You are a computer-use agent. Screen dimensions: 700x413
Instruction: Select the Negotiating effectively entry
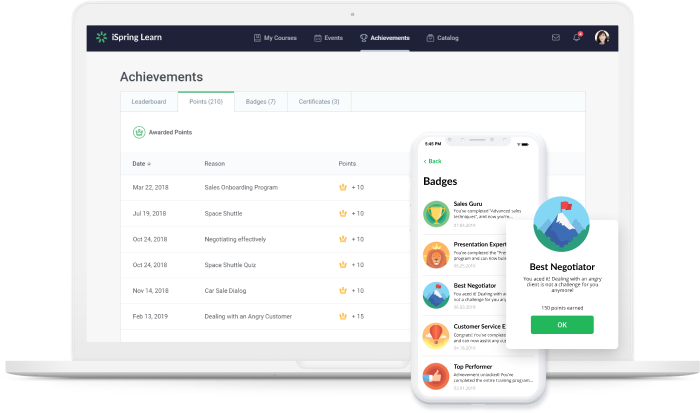pyautogui.click(x=235, y=239)
